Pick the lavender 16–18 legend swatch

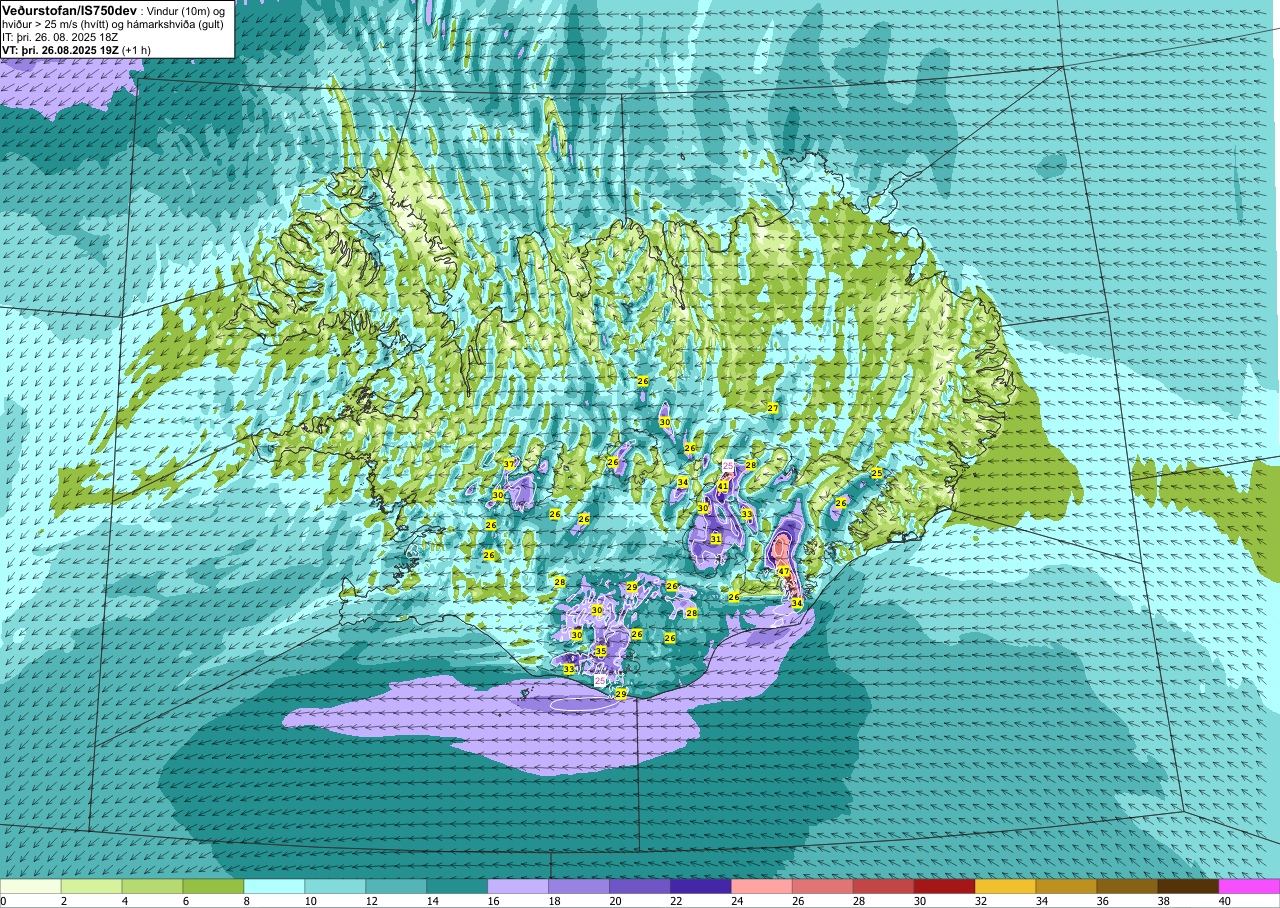(519, 886)
